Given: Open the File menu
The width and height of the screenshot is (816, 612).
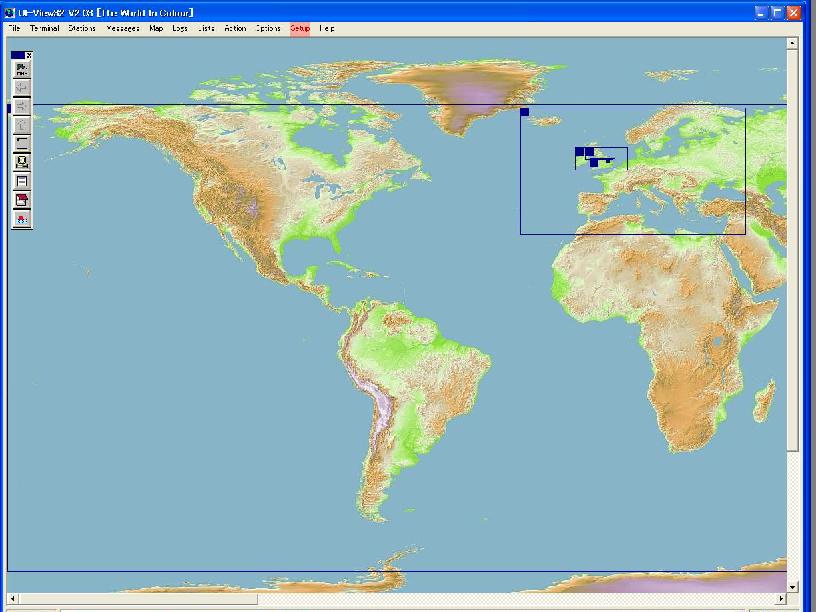Looking at the screenshot, I should [x=14, y=28].
